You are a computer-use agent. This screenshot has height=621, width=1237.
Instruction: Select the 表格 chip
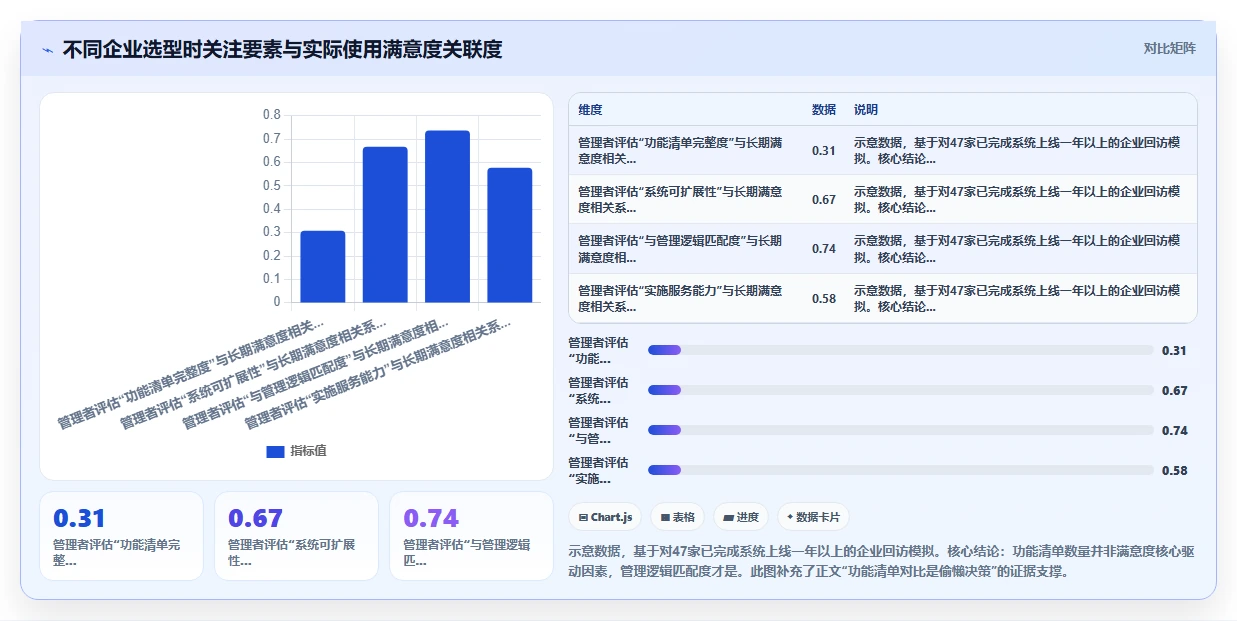coord(677,517)
